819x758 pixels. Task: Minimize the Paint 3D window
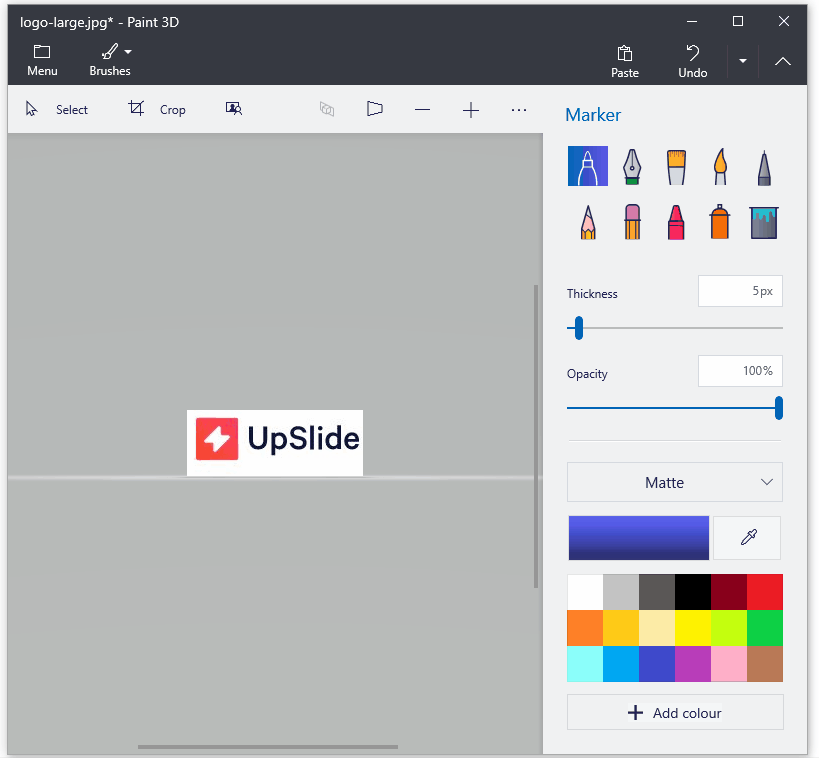pos(692,21)
